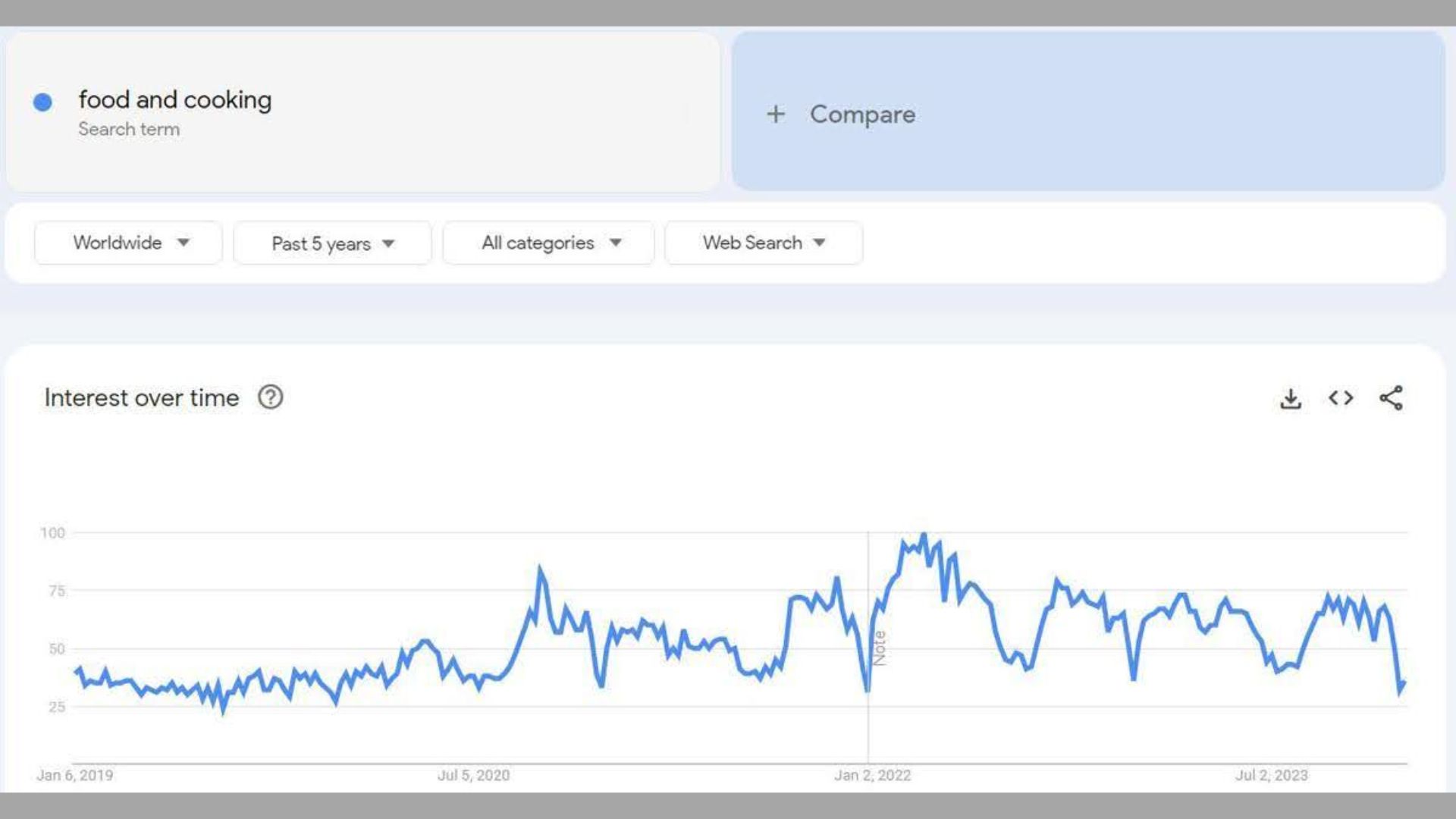Click the Search term subtitle text

[129, 129]
